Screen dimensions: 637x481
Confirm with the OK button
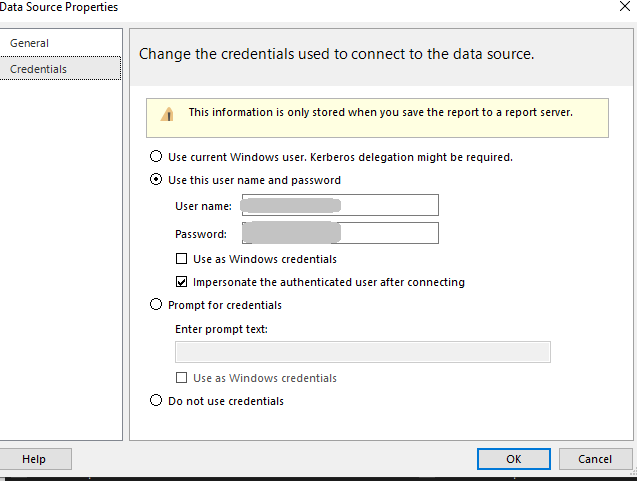[x=514, y=459]
